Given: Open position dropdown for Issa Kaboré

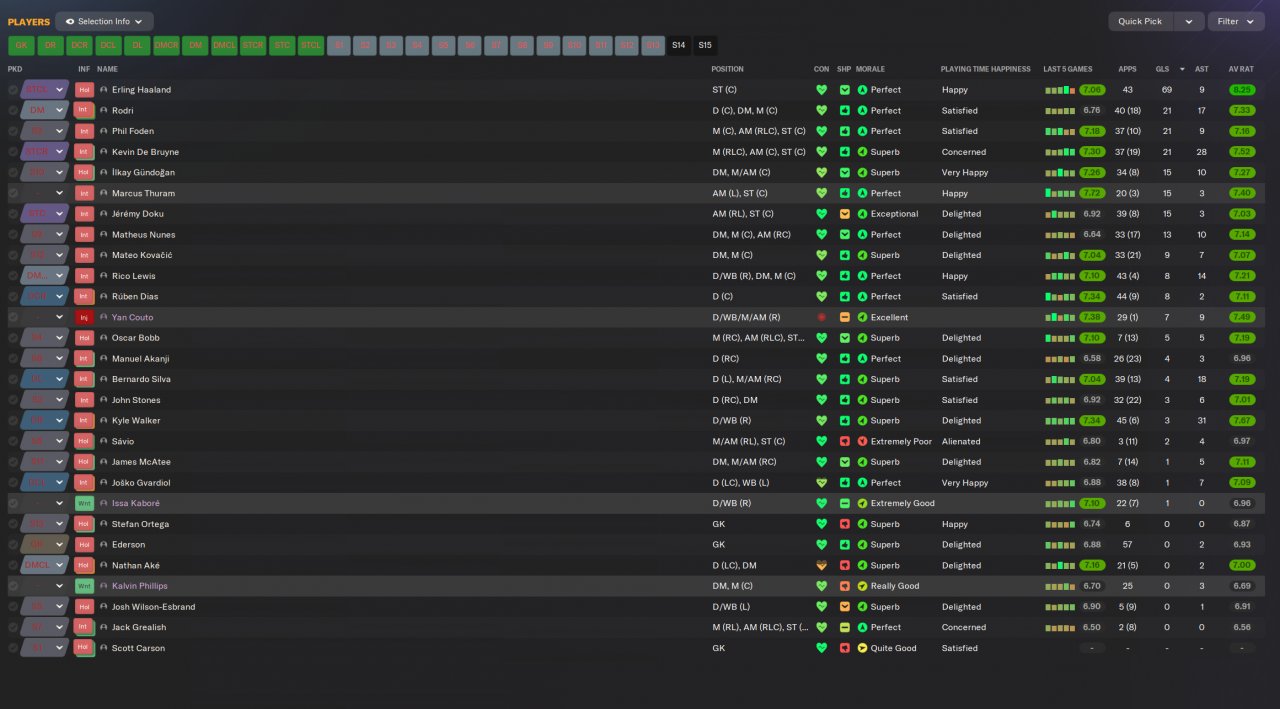Looking at the screenshot, I should tap(59, 503).
